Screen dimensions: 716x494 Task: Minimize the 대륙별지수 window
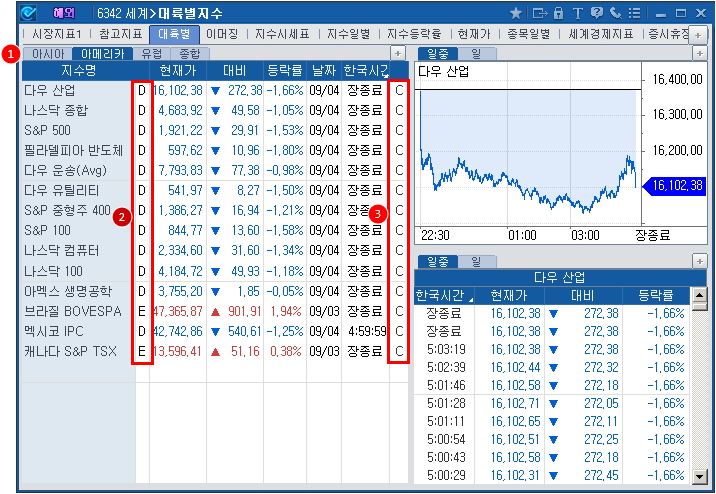[x=660, y=14]
